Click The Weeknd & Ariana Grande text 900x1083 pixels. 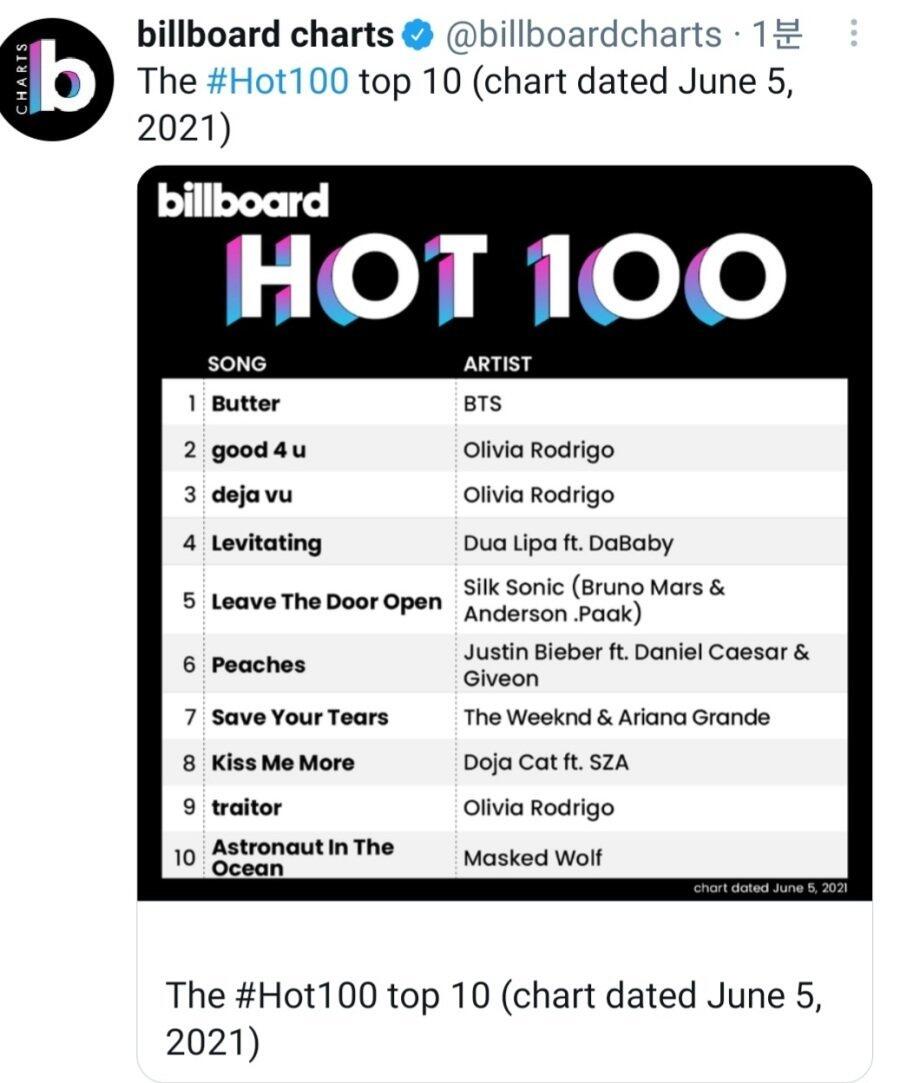coord(616,717)
